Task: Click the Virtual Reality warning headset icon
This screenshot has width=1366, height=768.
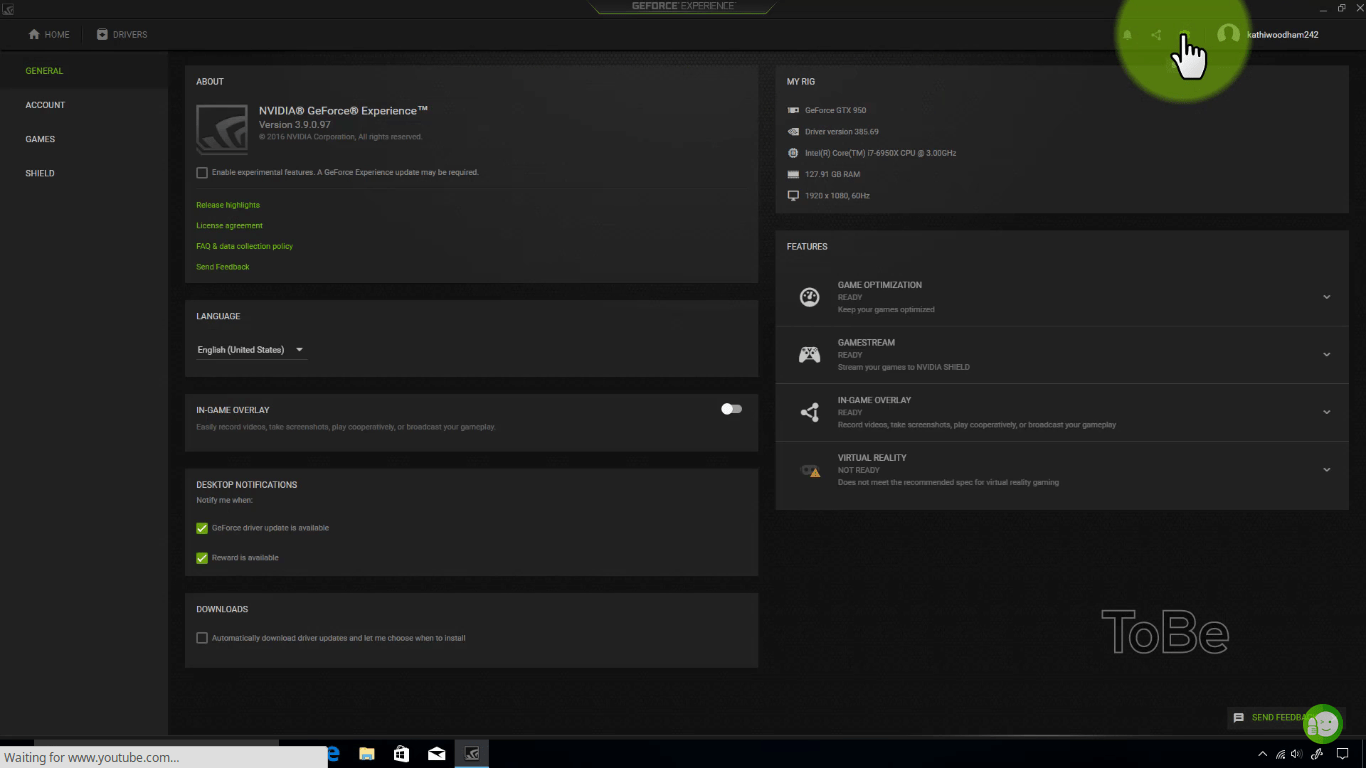Action: coord(810,470)
